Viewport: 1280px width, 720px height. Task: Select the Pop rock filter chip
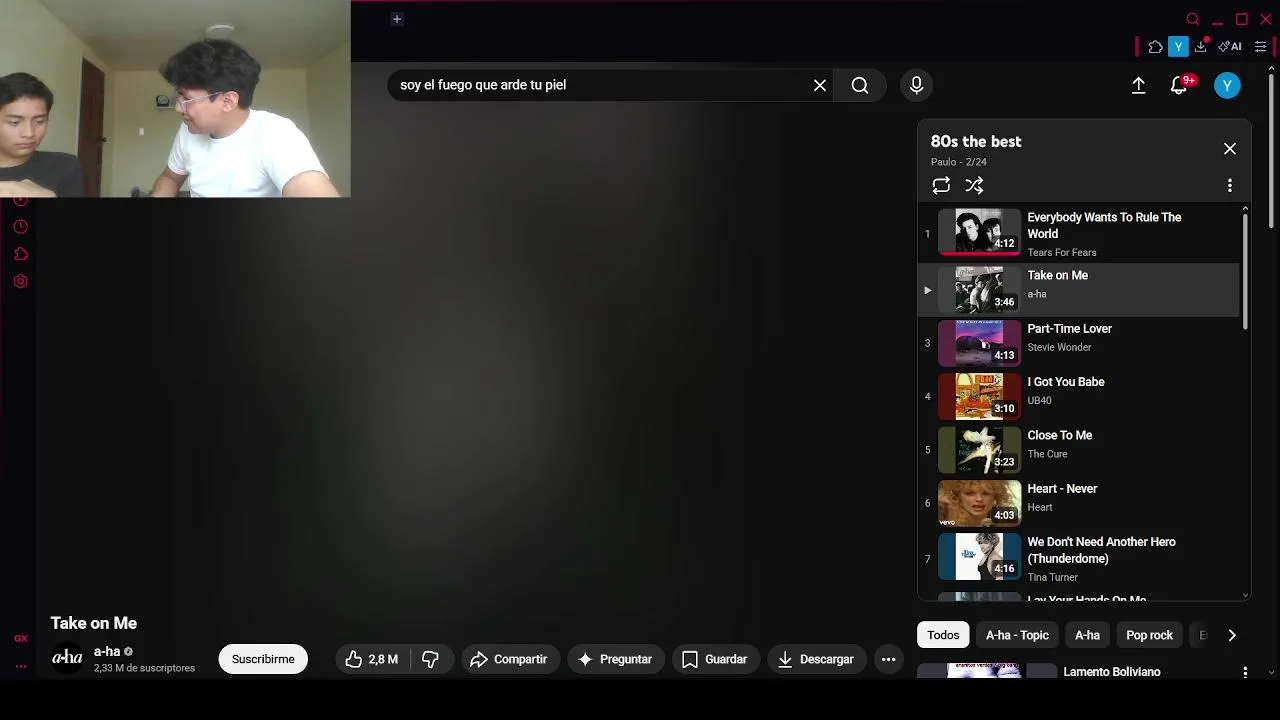1149,635
